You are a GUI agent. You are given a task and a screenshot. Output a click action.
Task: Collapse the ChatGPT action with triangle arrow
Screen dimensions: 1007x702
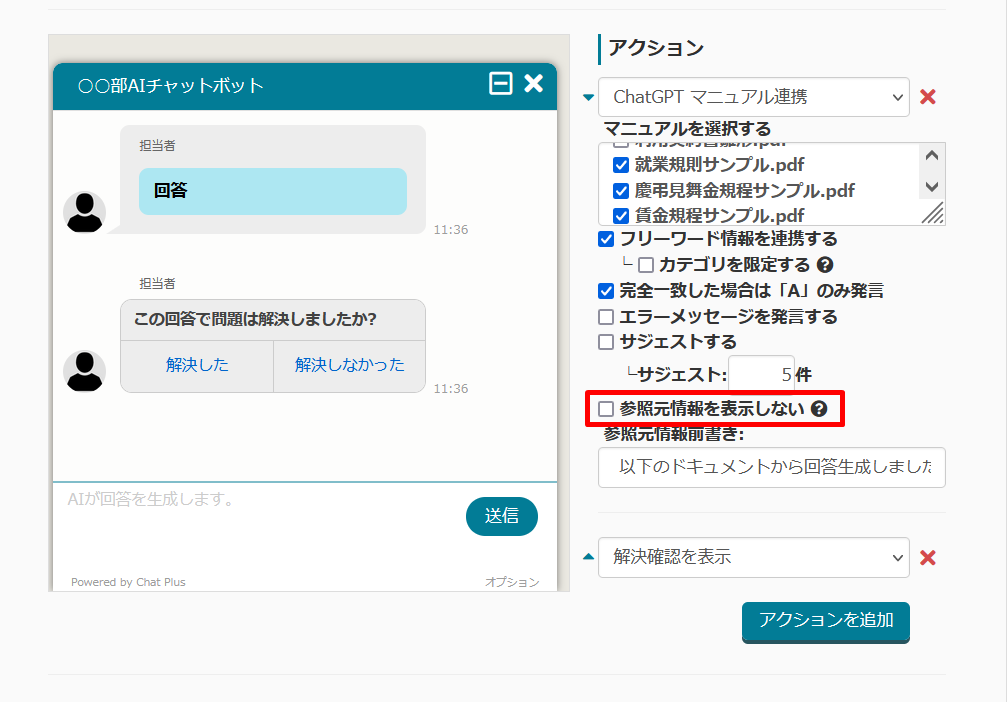pyautogui.click(x=588, y=97)
